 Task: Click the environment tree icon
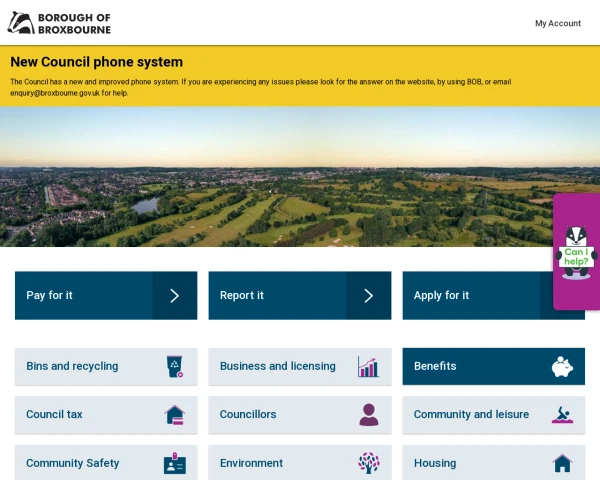click(368, 463)
